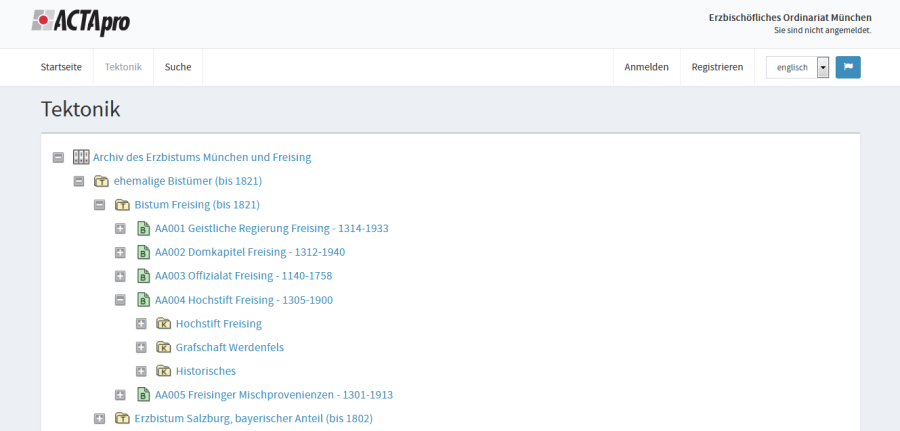The image size is (900, 431).
Task: Open the Suche menu item
Action: pyautogui.click(x=178, y=67)
